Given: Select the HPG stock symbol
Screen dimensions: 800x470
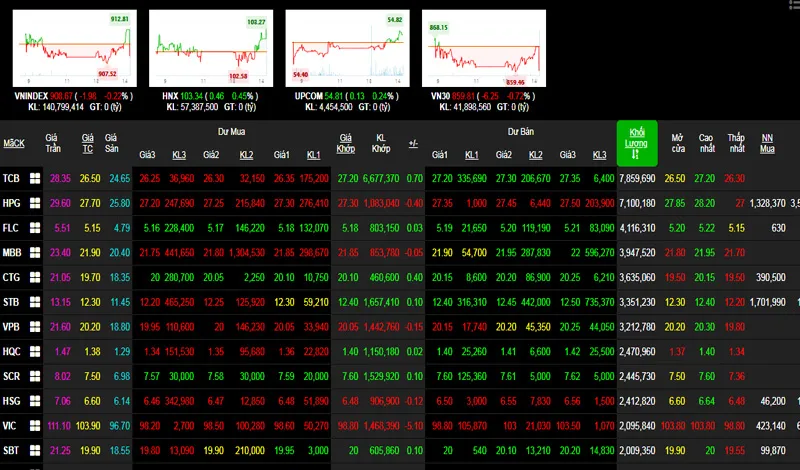Looking at the screenshot, I should click(x=11, y=203).
